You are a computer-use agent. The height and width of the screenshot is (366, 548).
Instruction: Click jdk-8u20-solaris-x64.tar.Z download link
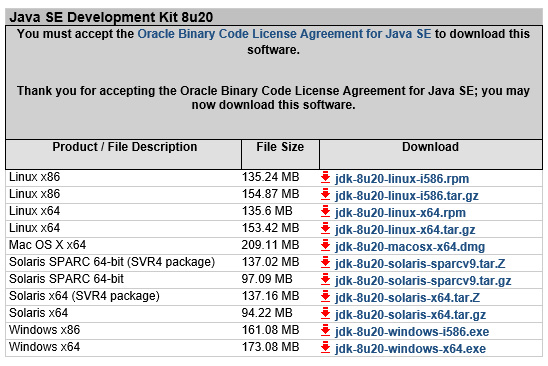click(x=407, y=297)
